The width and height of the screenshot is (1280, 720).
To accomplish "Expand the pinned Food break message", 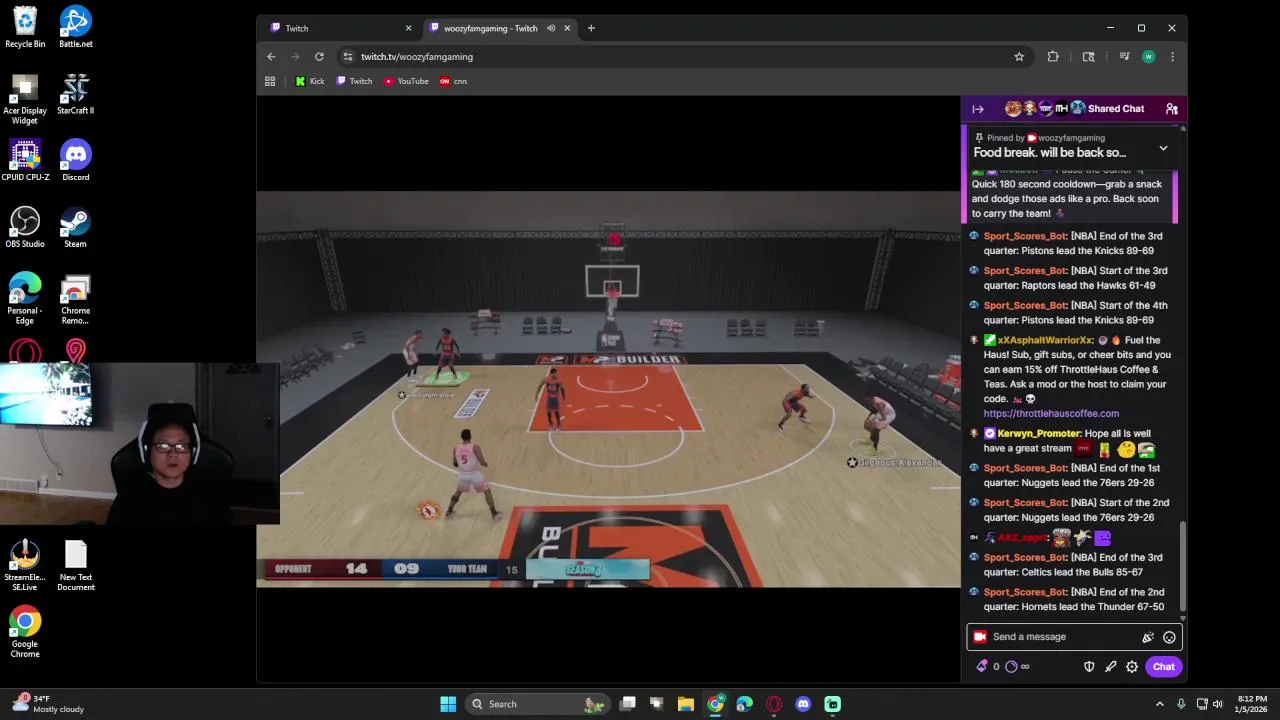I will (1163, 148).
